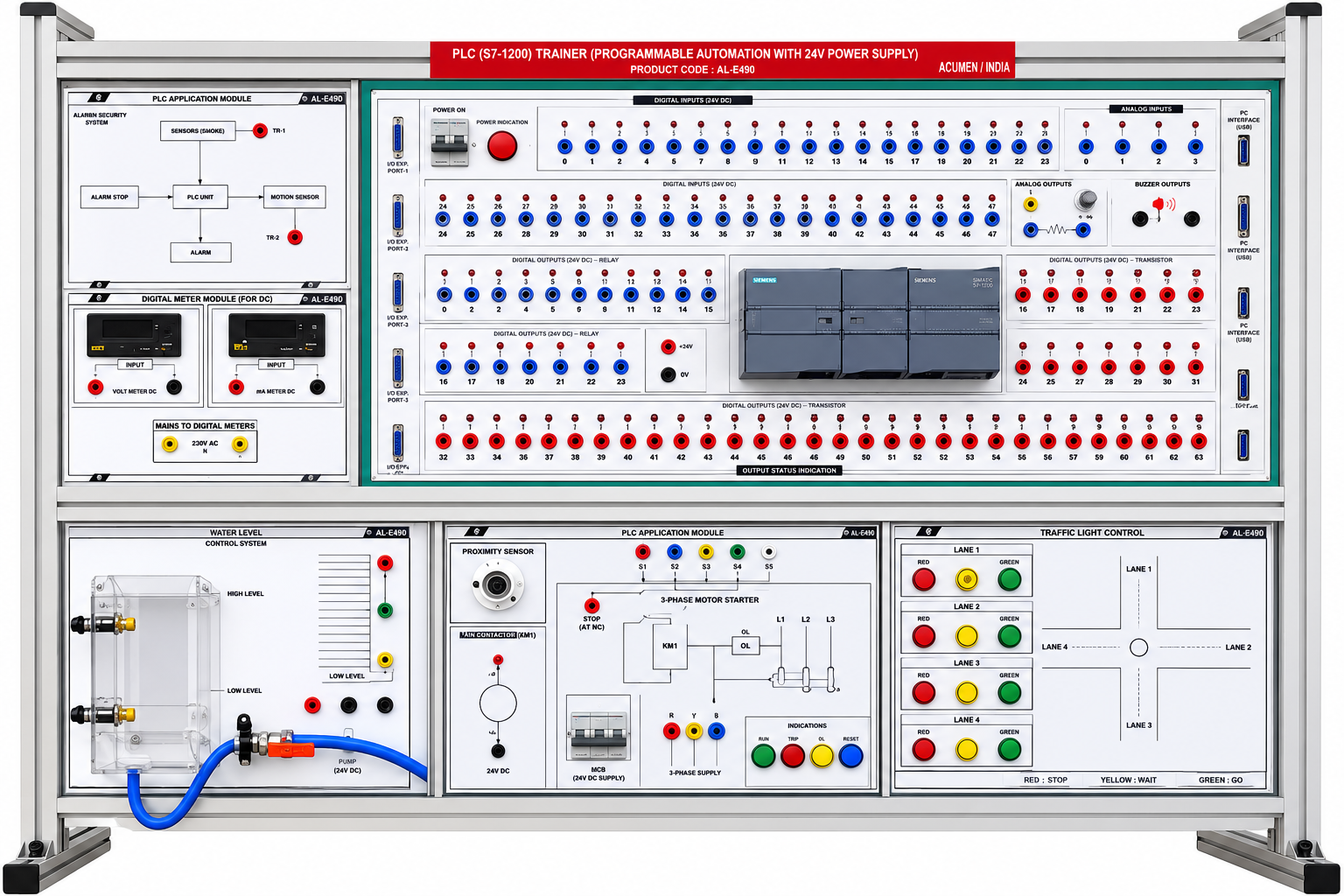Image resolution: width=1344 pixels, height=896 pixels.
Task: Click Lane 3 red traffic light
Action: click(924, 693)
